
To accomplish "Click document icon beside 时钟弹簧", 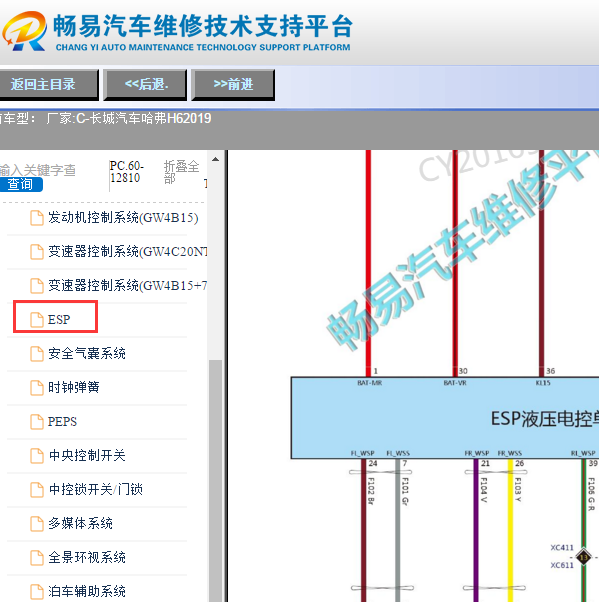I will tap(37, 387).
